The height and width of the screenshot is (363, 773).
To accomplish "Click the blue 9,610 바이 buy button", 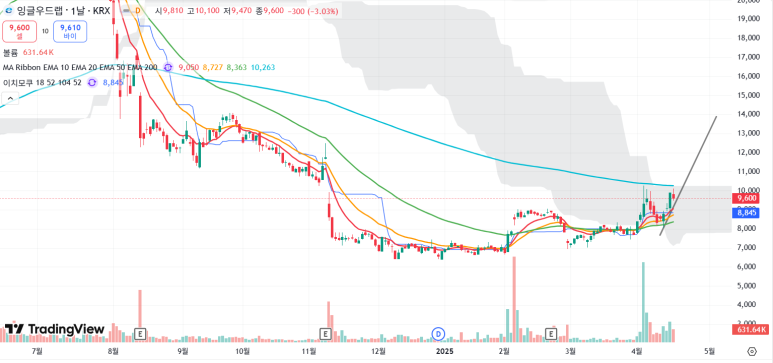I will pos(70,32).
